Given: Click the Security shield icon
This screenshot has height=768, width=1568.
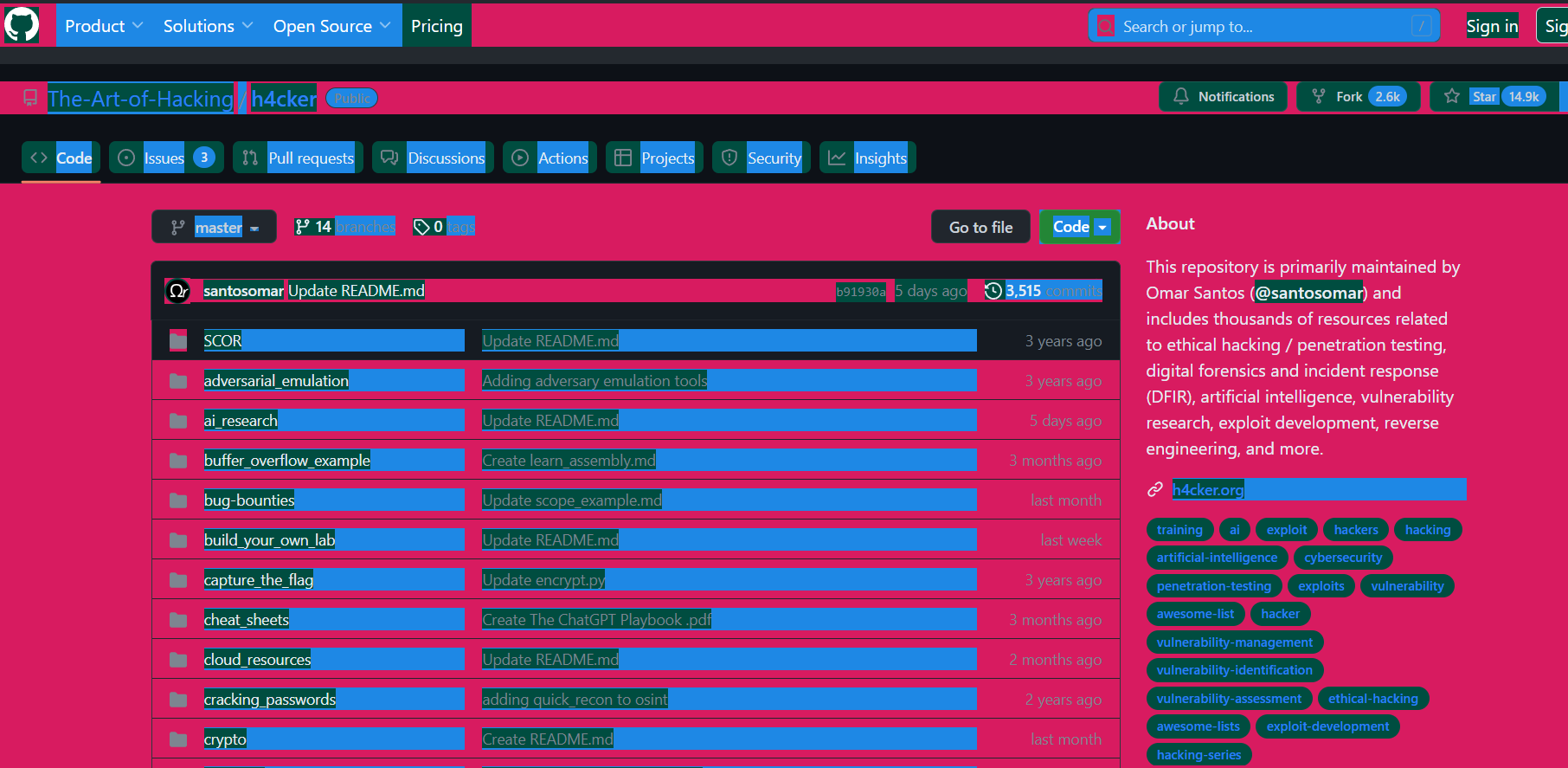Looking at the screenshot, I should (729, 158).
